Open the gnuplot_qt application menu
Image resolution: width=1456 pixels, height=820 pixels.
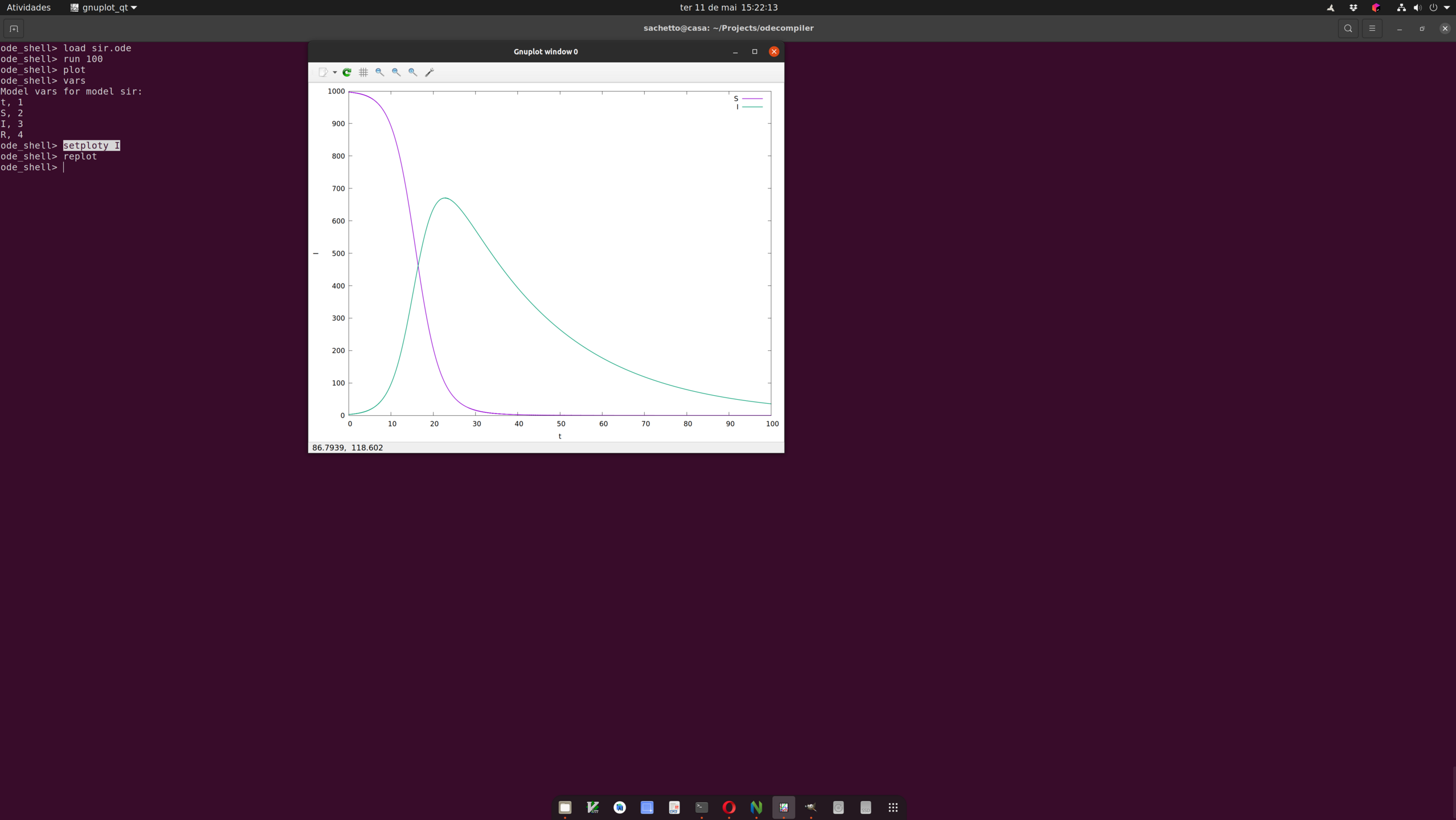tap(103, 7)
